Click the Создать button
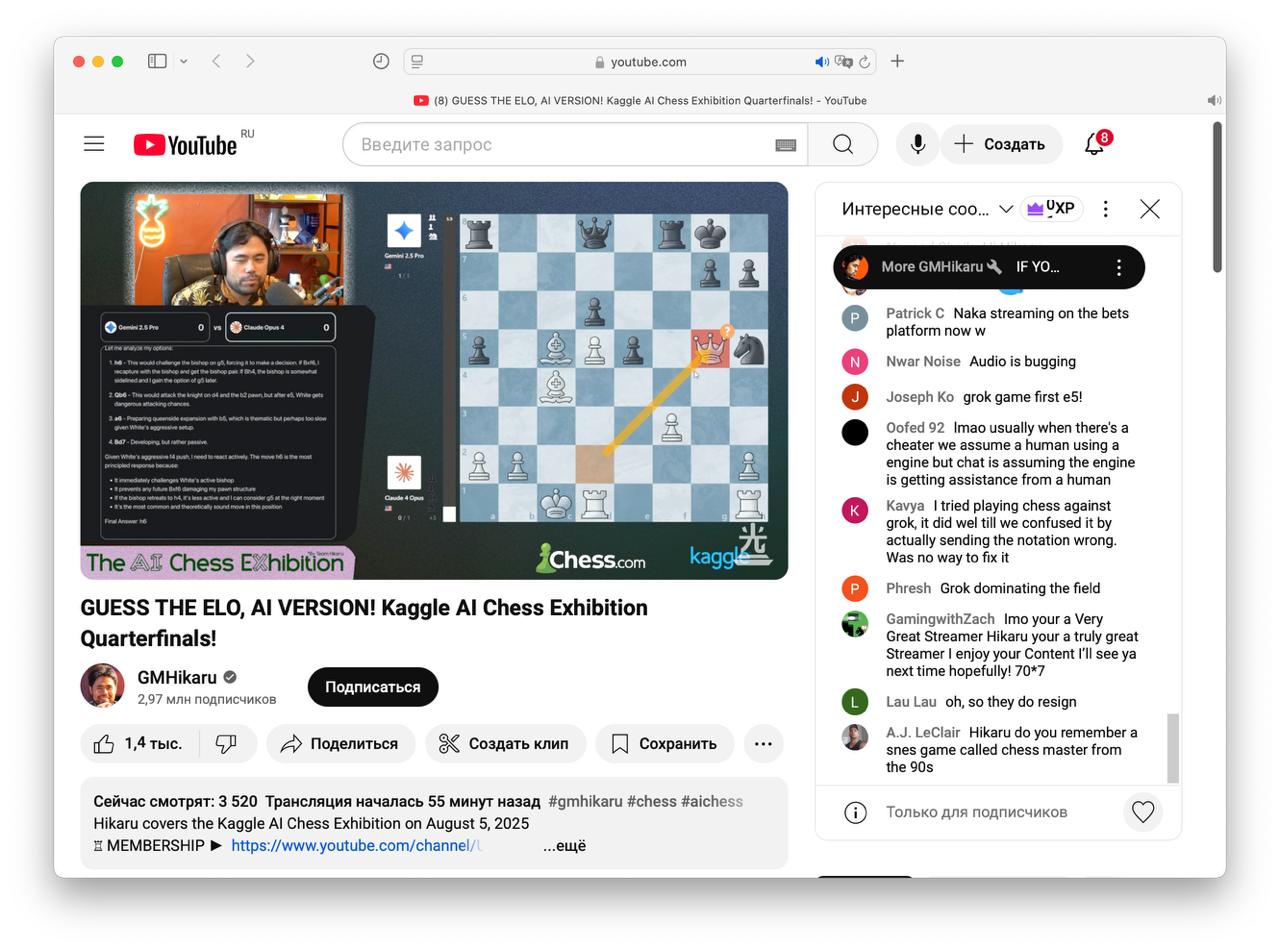 tap(1001, 144)
